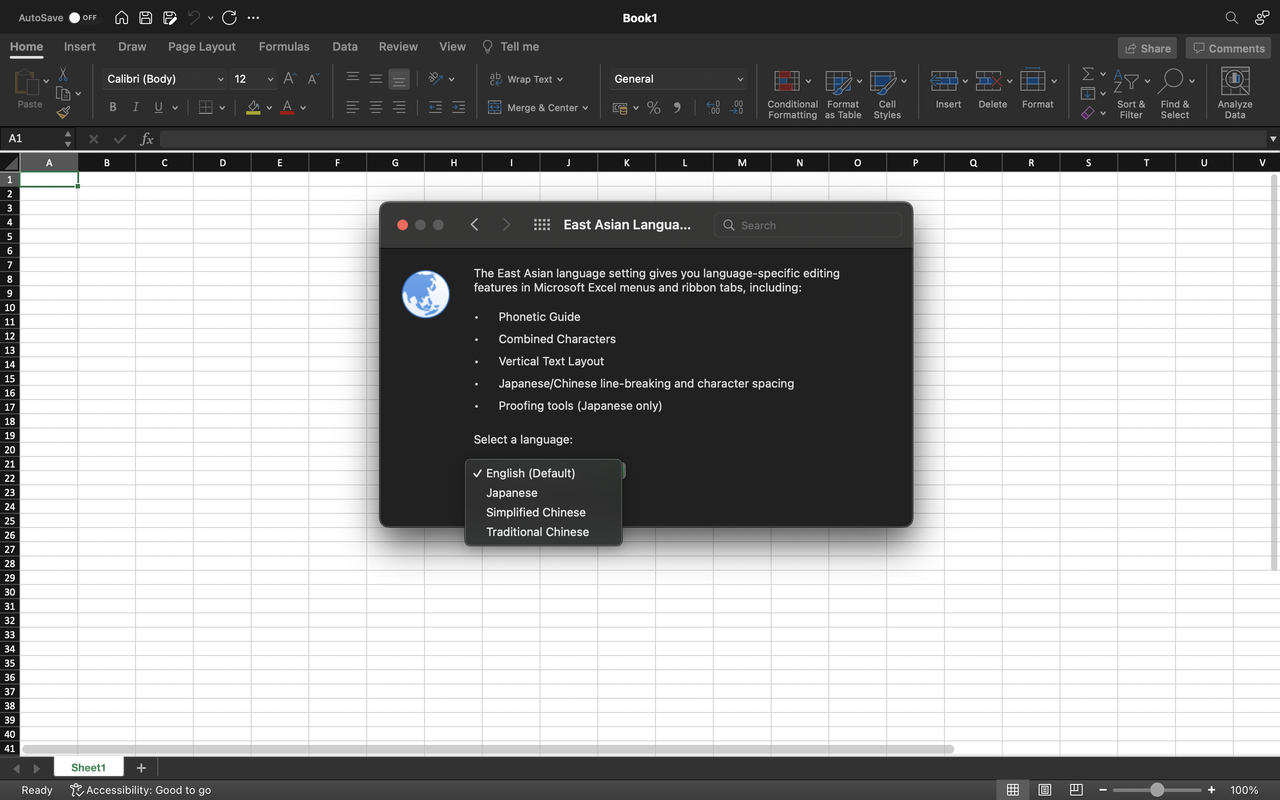Click the zoom slider handle

click(1157, 790)
